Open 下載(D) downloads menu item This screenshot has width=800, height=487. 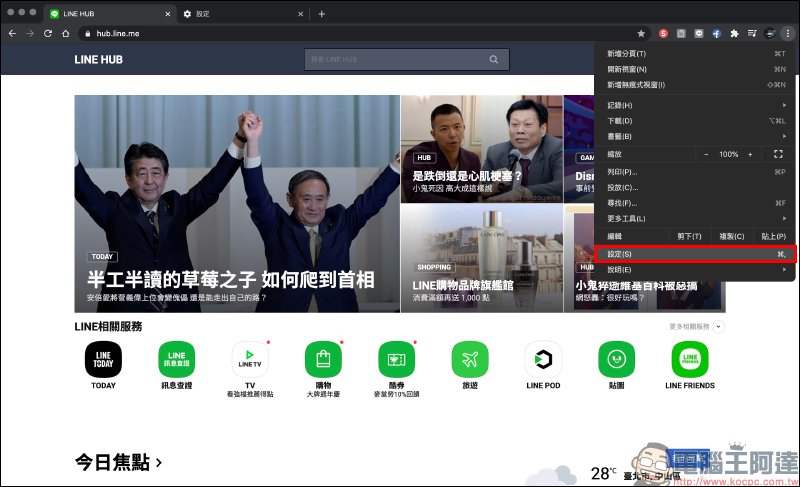[694, 121]
